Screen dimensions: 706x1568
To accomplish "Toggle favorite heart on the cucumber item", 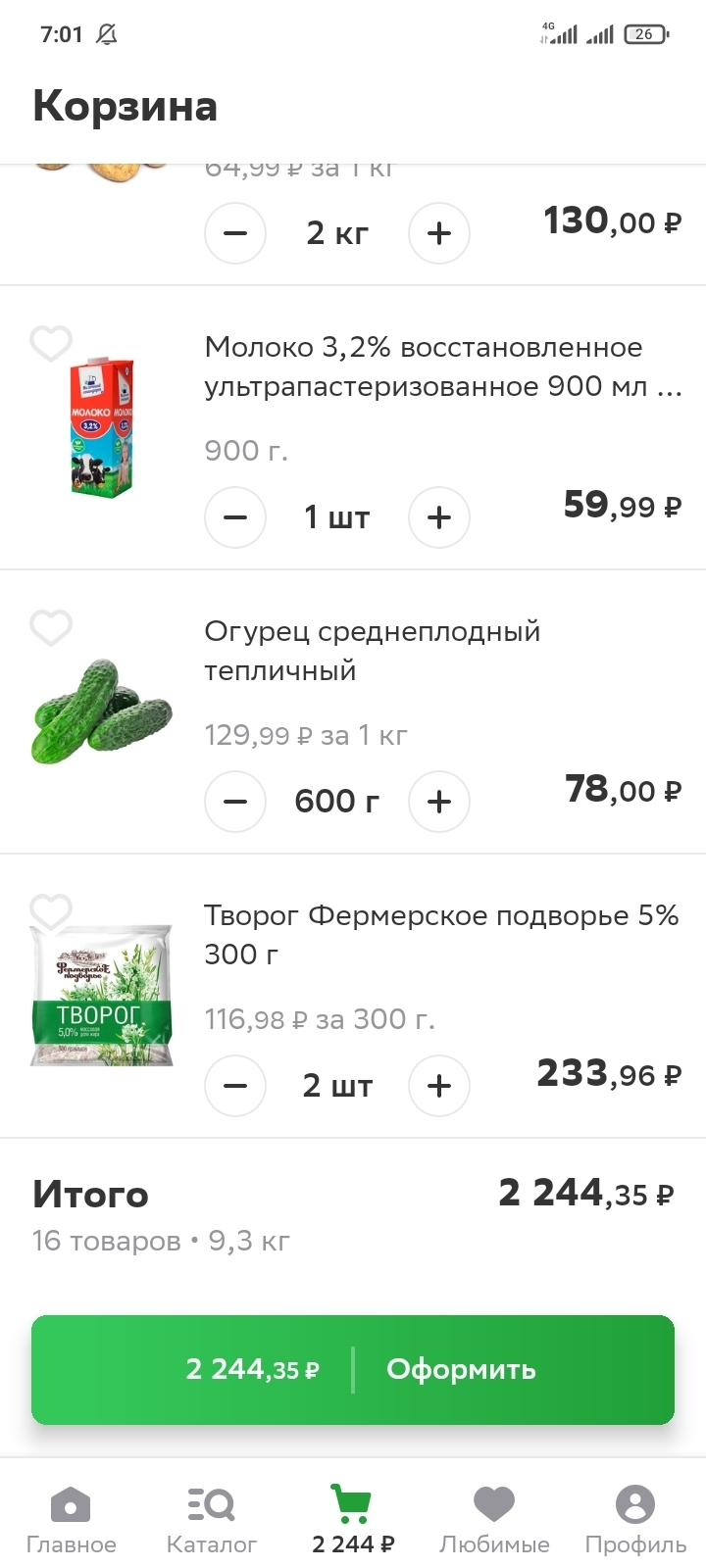I will 51,628.
